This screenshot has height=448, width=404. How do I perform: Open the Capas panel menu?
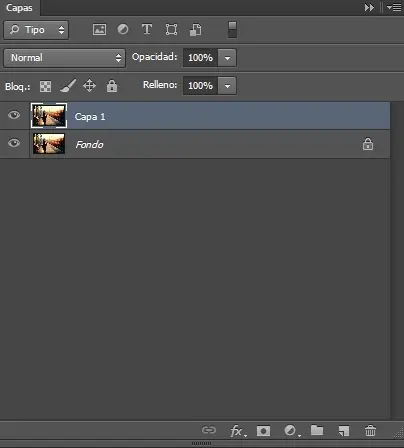coord(394,7)
